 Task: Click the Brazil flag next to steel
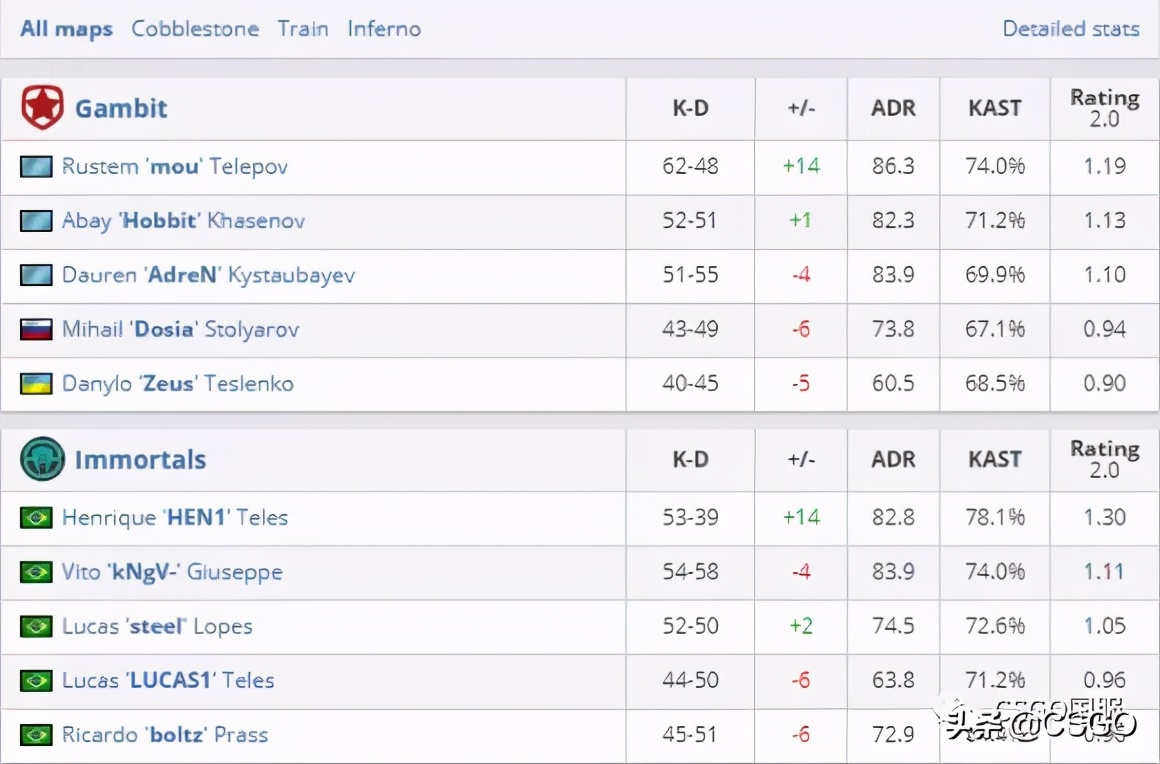point(36,626)
